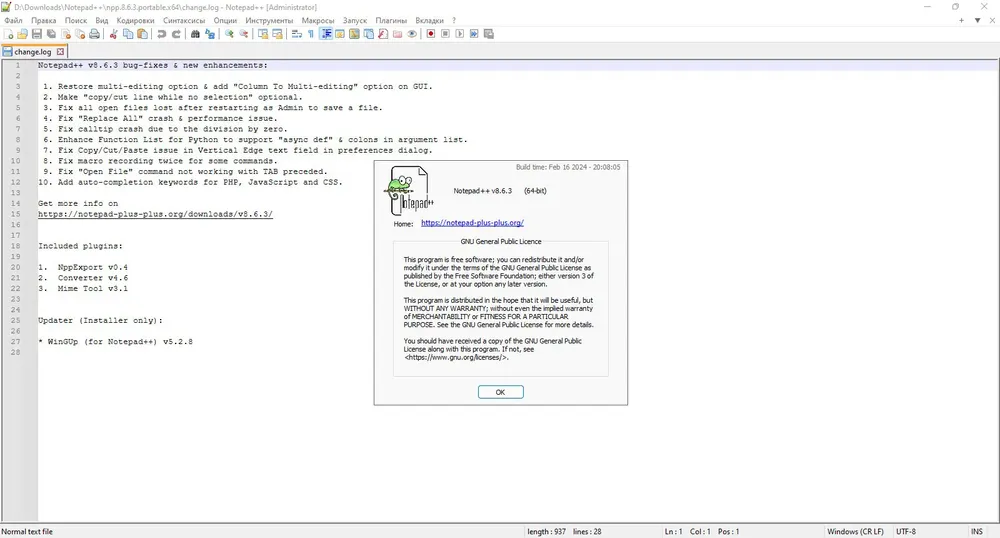1000x538 pixels.
Task: Open the Инструменты menu
Action: [269, 20]
